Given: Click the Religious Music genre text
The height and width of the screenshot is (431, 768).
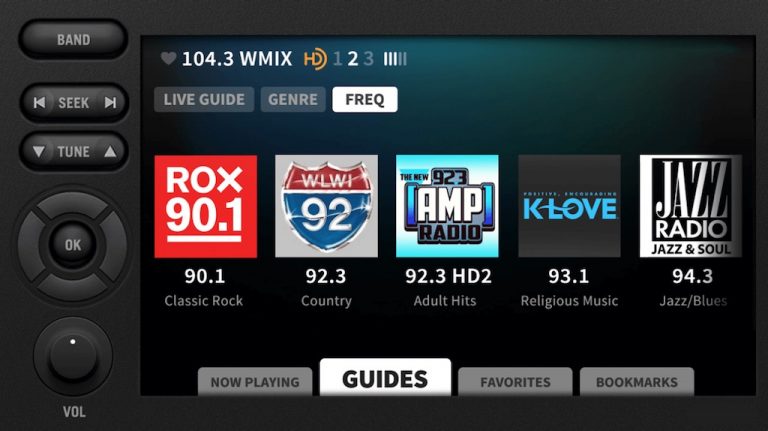Looking at the screenshot, I should click(569, 301).
